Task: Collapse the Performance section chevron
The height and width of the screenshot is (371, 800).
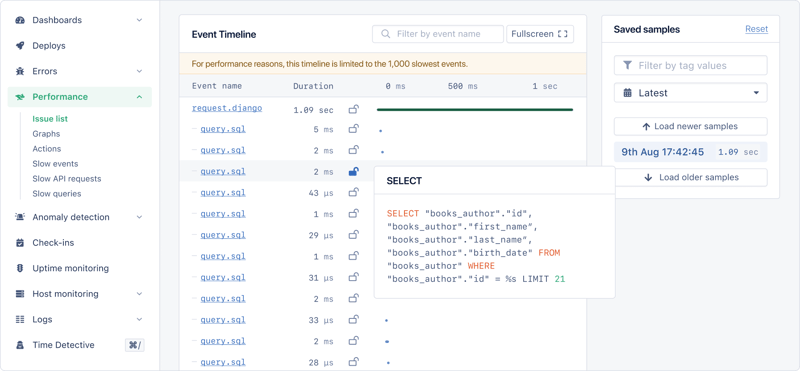Action: pos(139,97)
